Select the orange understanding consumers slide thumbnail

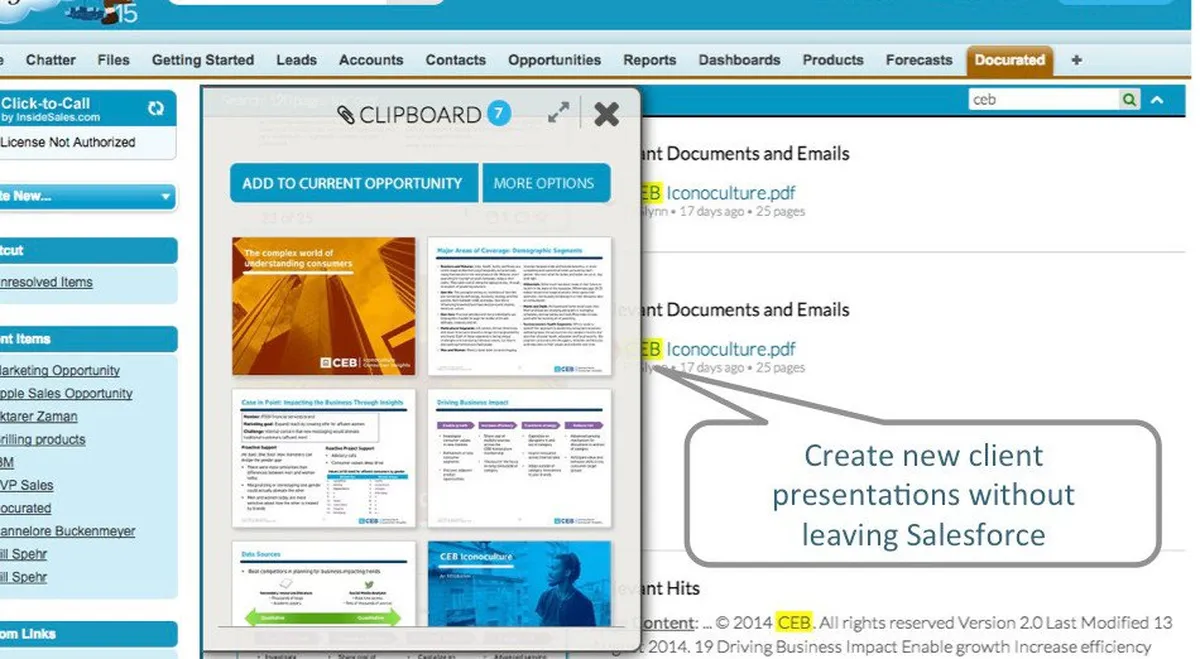click(x=324, y=306)
